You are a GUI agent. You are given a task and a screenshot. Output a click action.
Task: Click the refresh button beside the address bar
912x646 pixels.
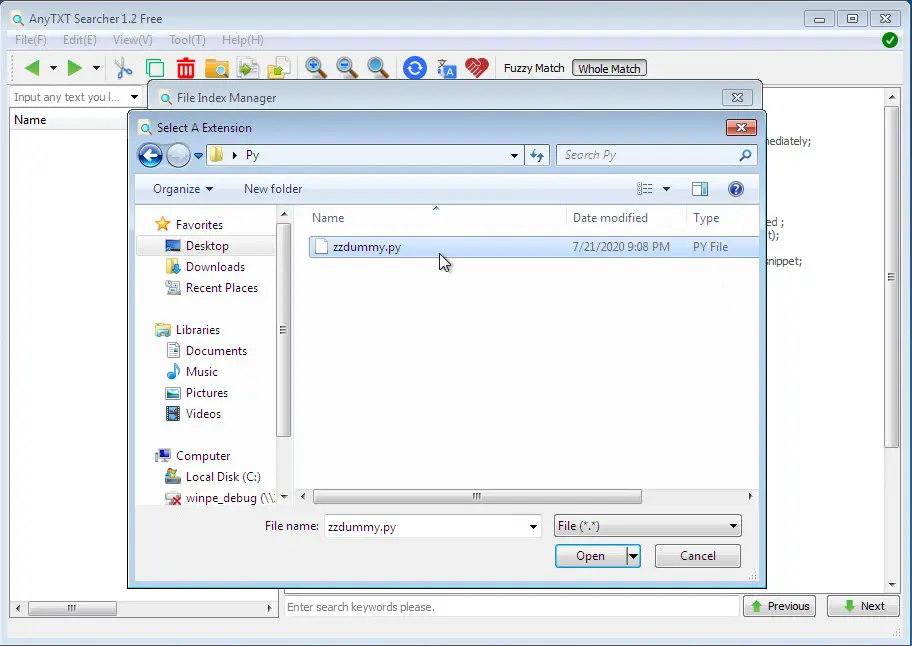(537, 155)
